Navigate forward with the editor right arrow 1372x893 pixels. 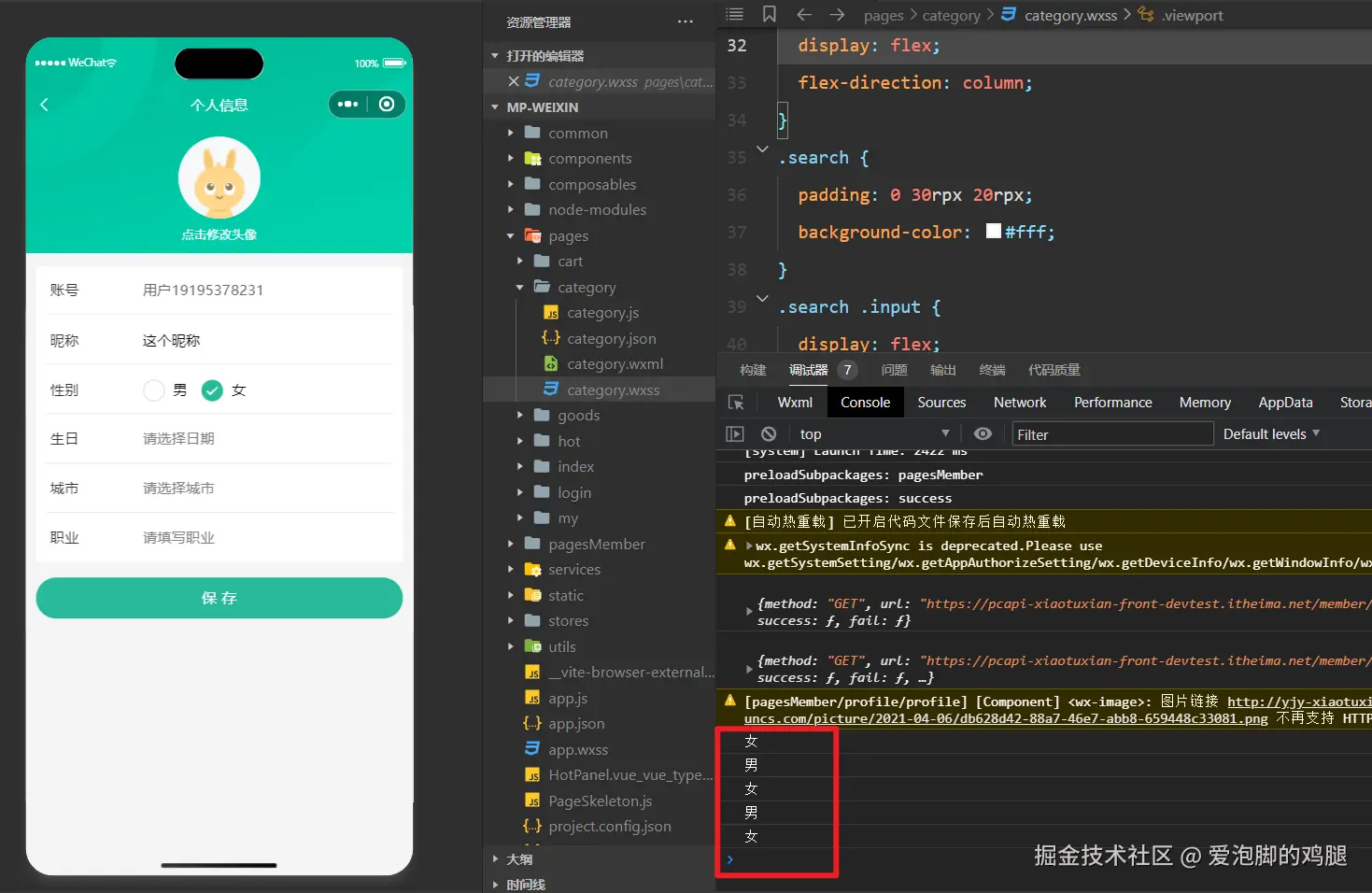click(837, 14)
